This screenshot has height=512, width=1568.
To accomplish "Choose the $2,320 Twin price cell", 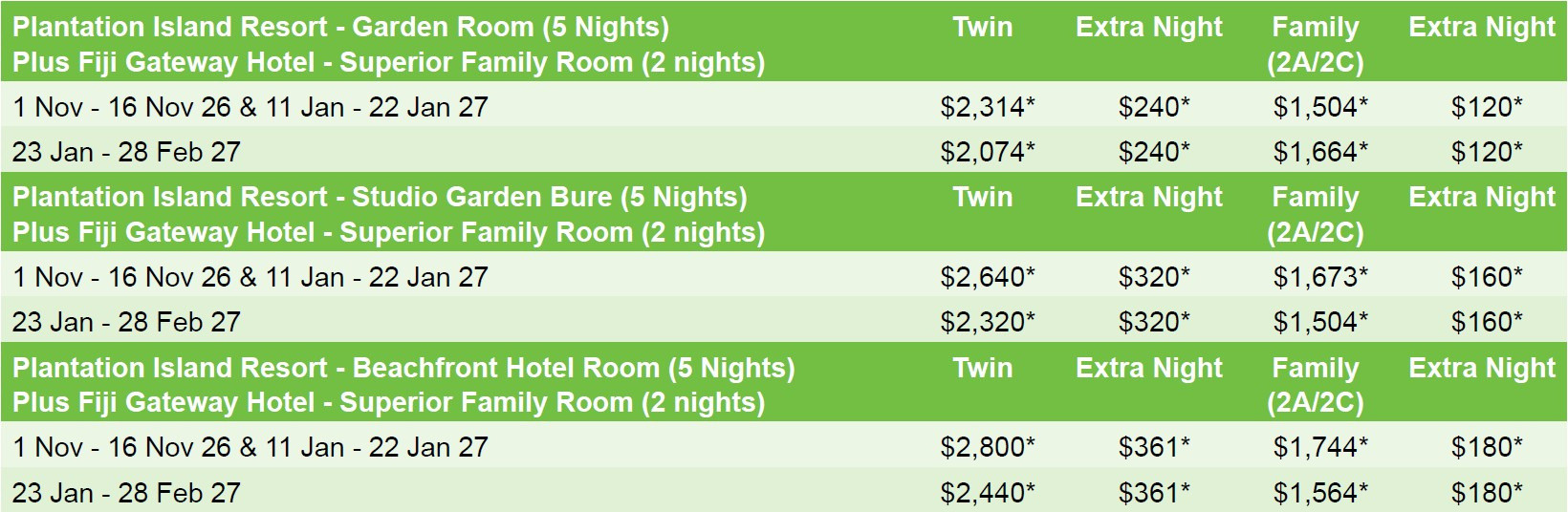I will tap(987, 322).
